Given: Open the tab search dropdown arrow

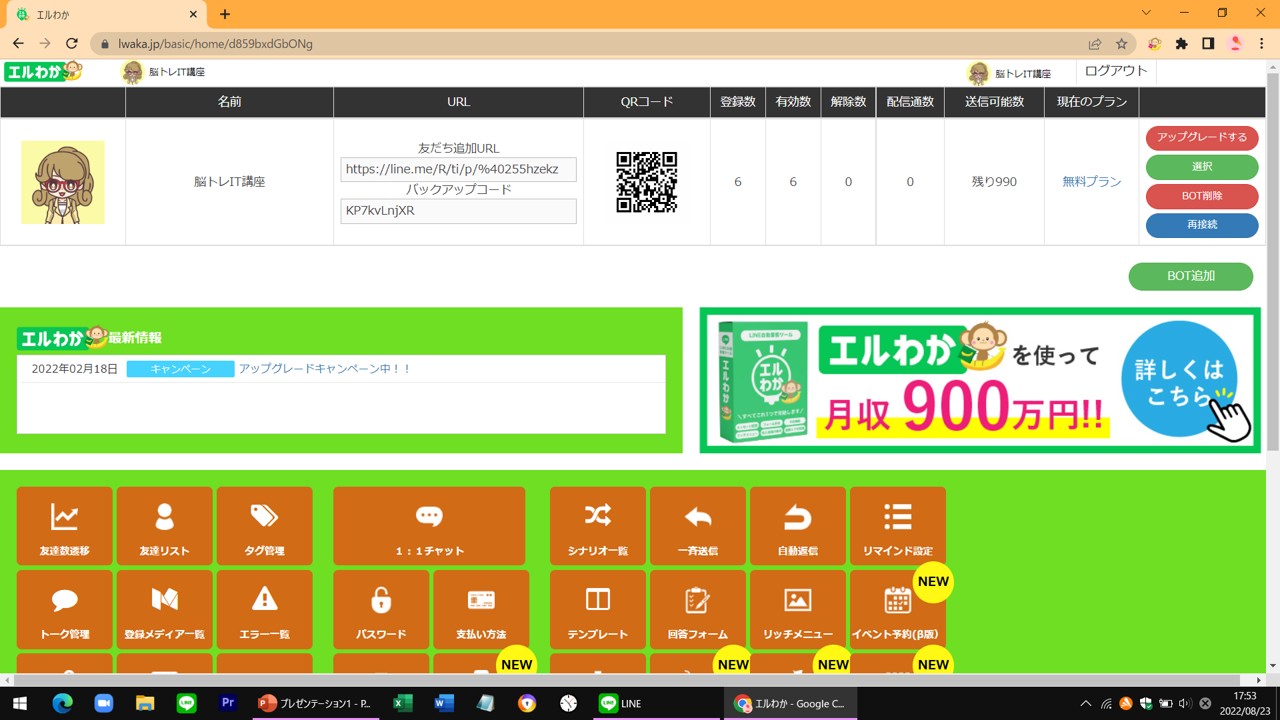Looking at the screenshot, I should (x=1146, y=13).
